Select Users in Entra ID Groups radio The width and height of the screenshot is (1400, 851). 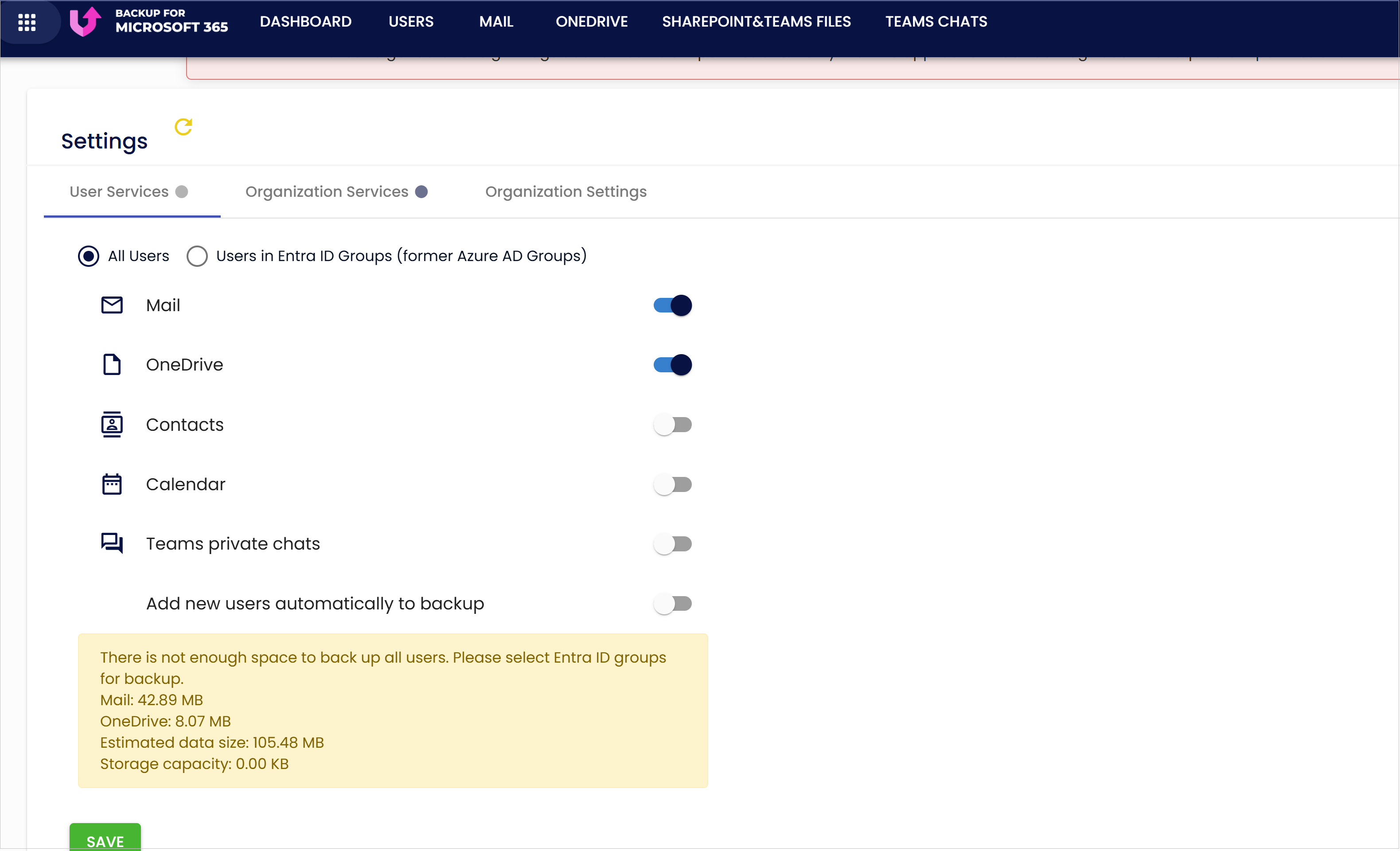197,256
